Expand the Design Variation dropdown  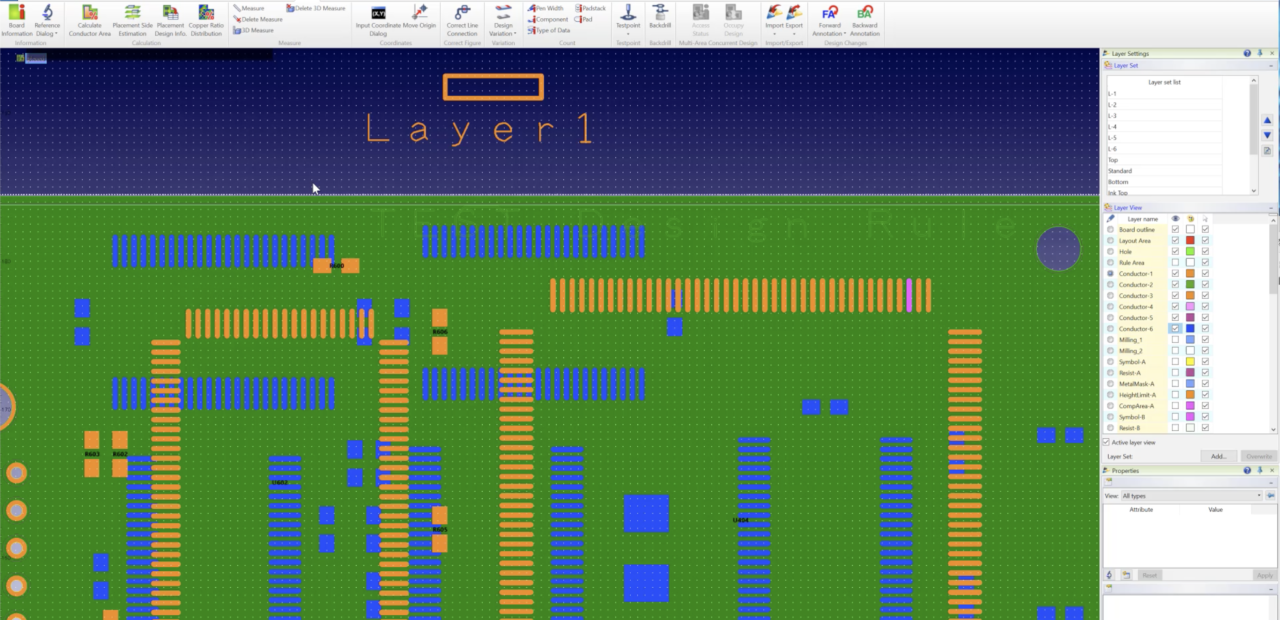[503, 33]
